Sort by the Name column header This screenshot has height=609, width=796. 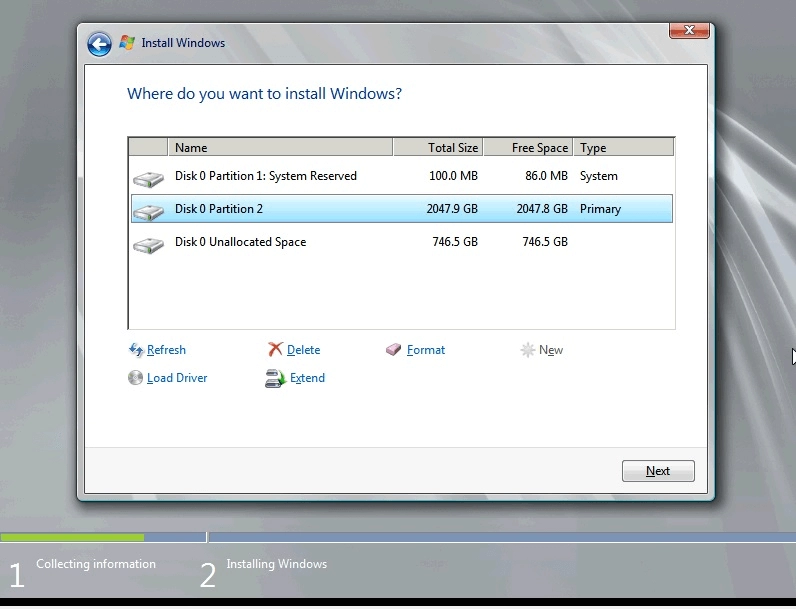coord(280,147)
